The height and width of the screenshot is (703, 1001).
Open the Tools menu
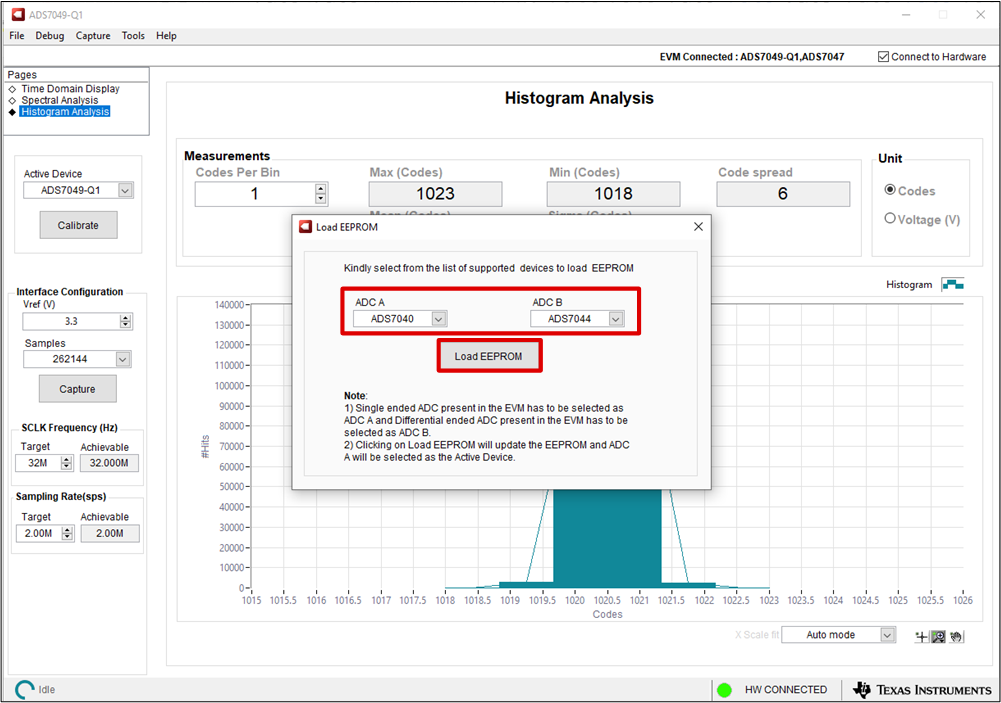[x=133, y=36]
